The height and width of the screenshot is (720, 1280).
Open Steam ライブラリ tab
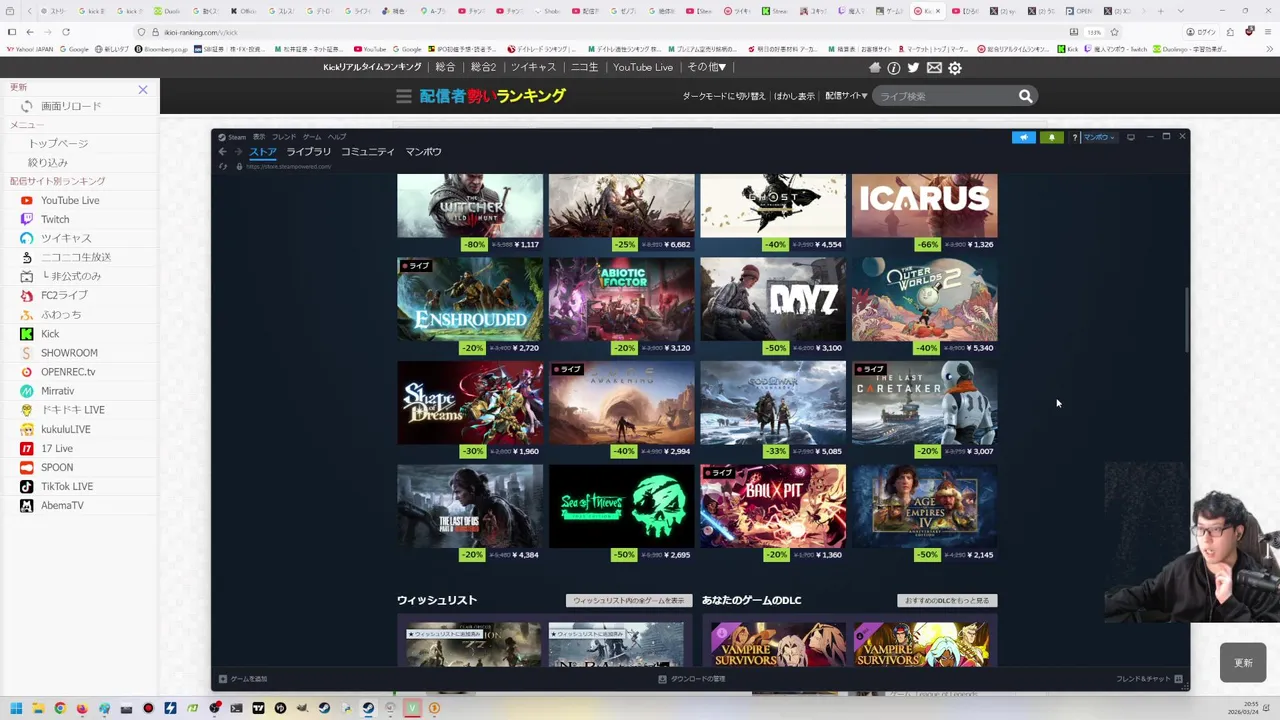pyautogui.click(x=308, y=152)
